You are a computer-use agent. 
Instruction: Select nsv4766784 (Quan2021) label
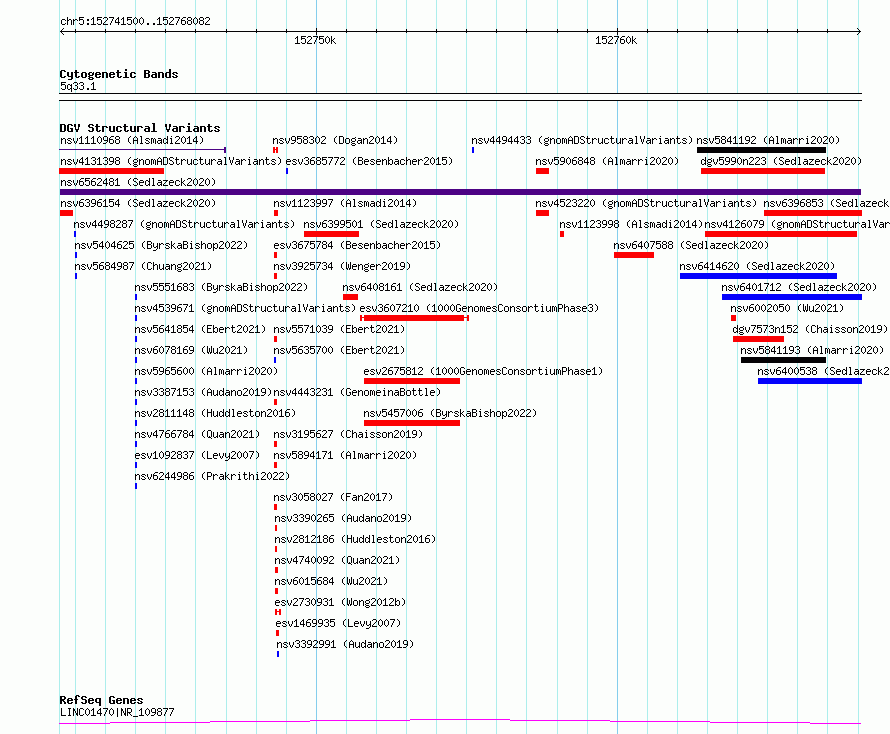point(197,434)
